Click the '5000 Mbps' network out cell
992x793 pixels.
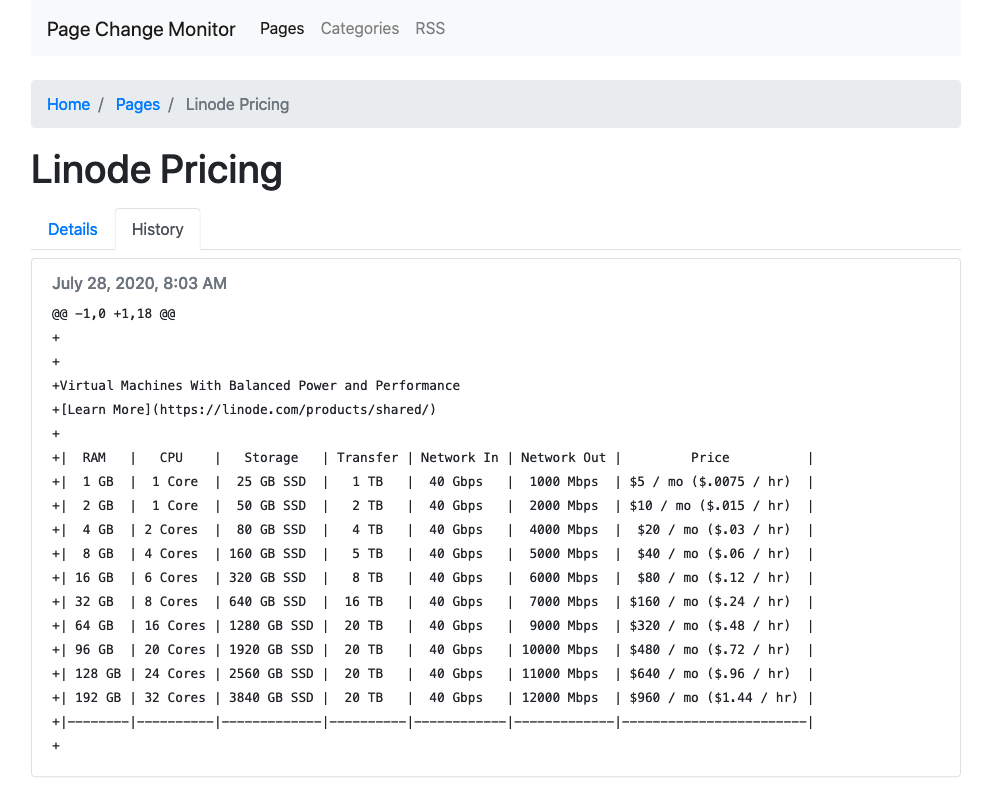click(x=564, y=554)
